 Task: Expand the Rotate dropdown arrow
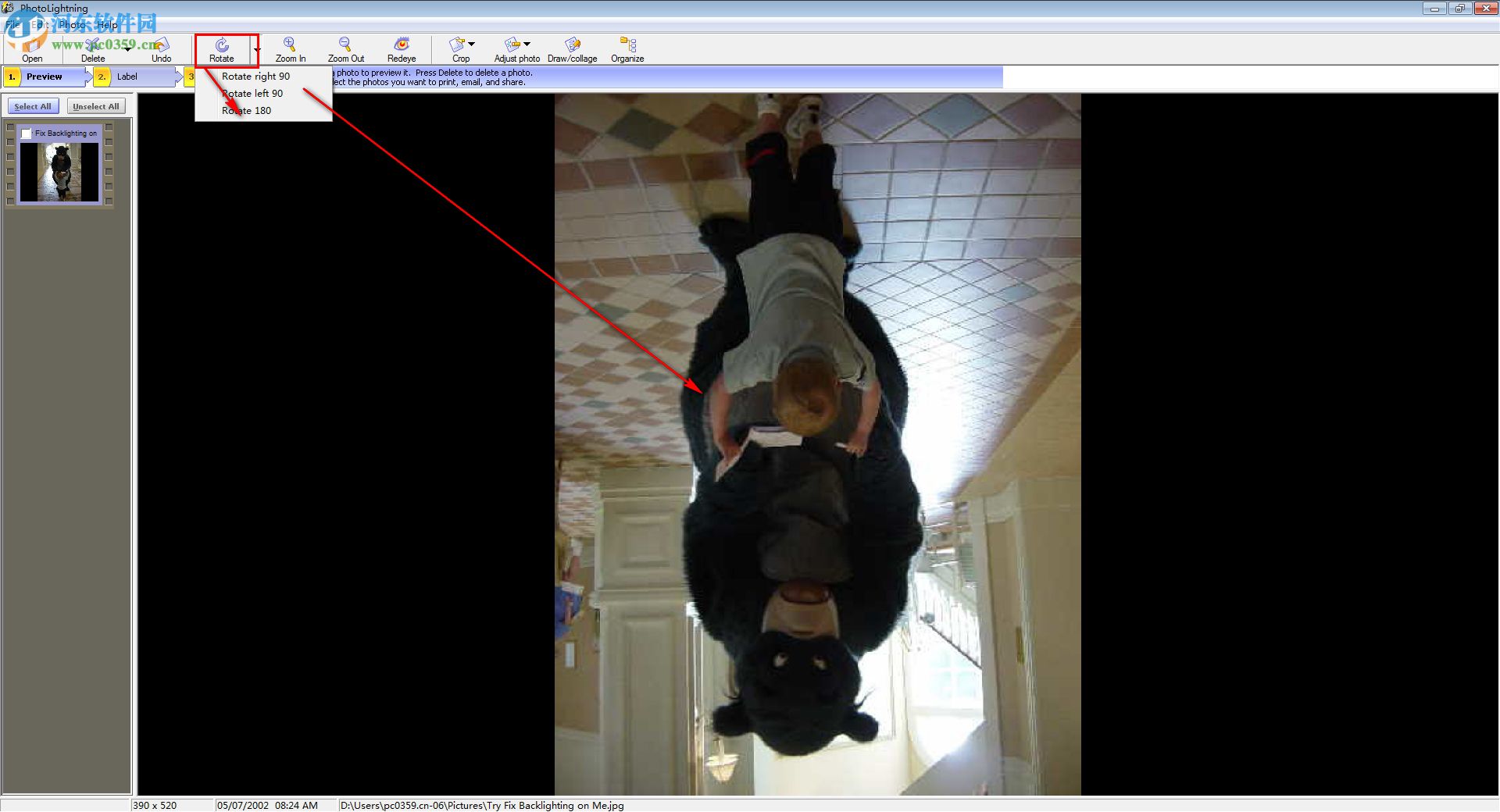coord(256,50)
